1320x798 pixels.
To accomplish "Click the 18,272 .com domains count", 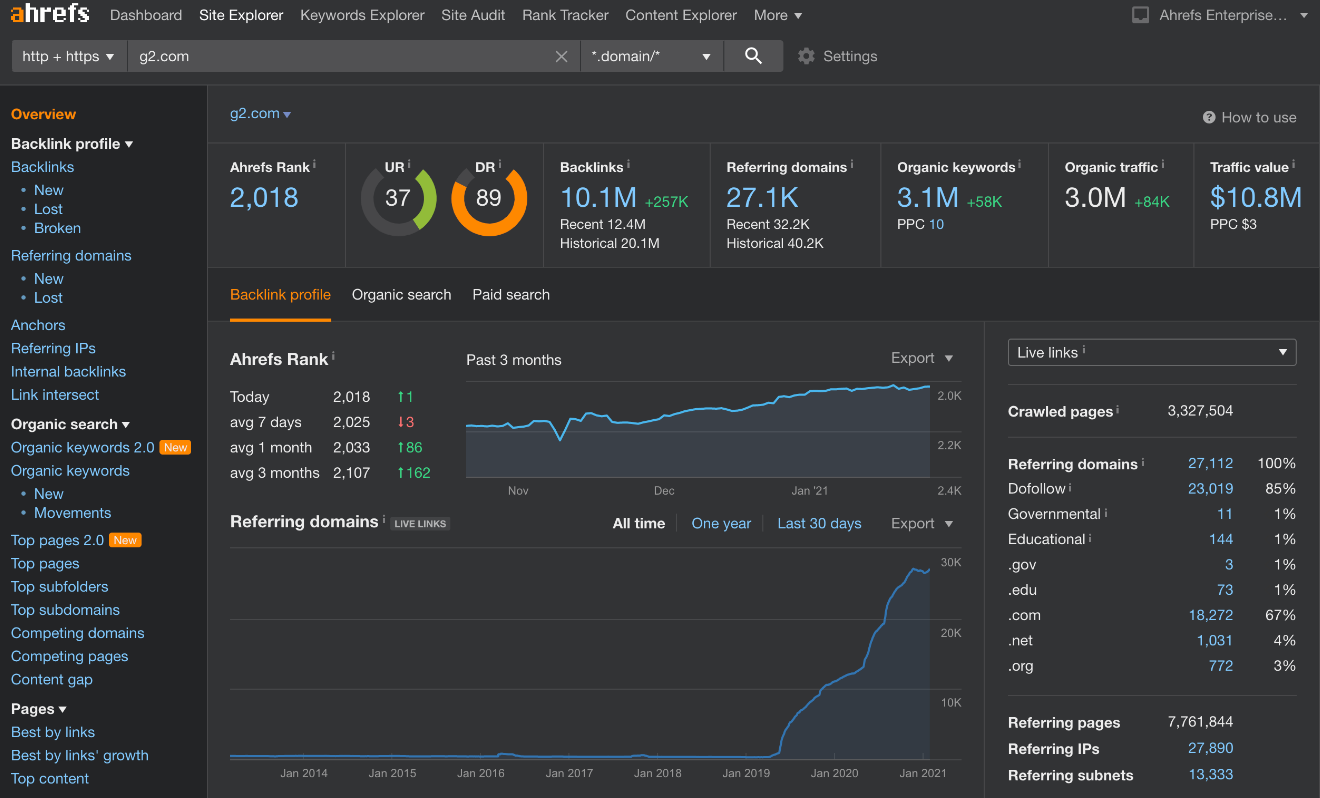I will 1210,615.
